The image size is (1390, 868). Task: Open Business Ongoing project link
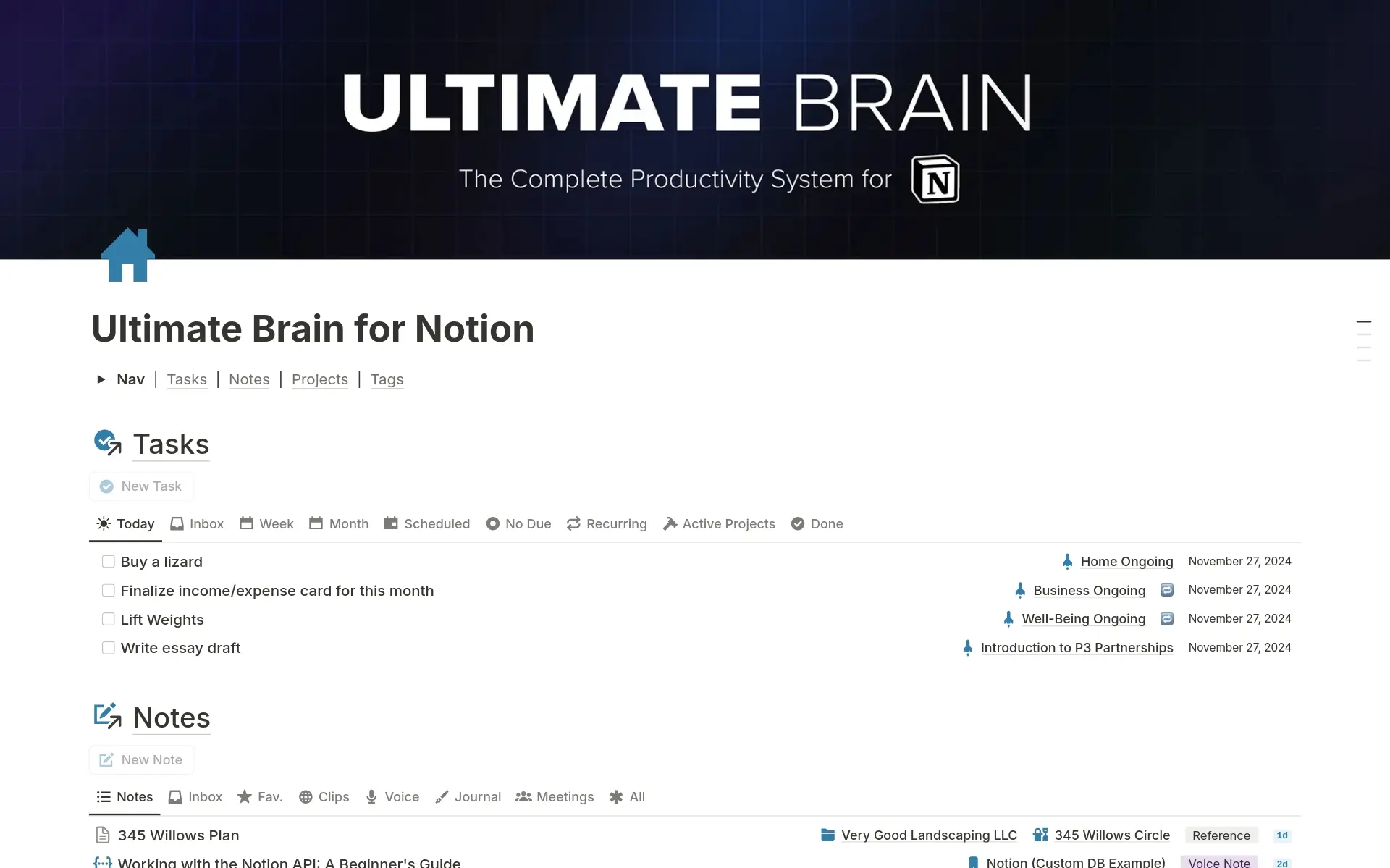click(1090, 590)
